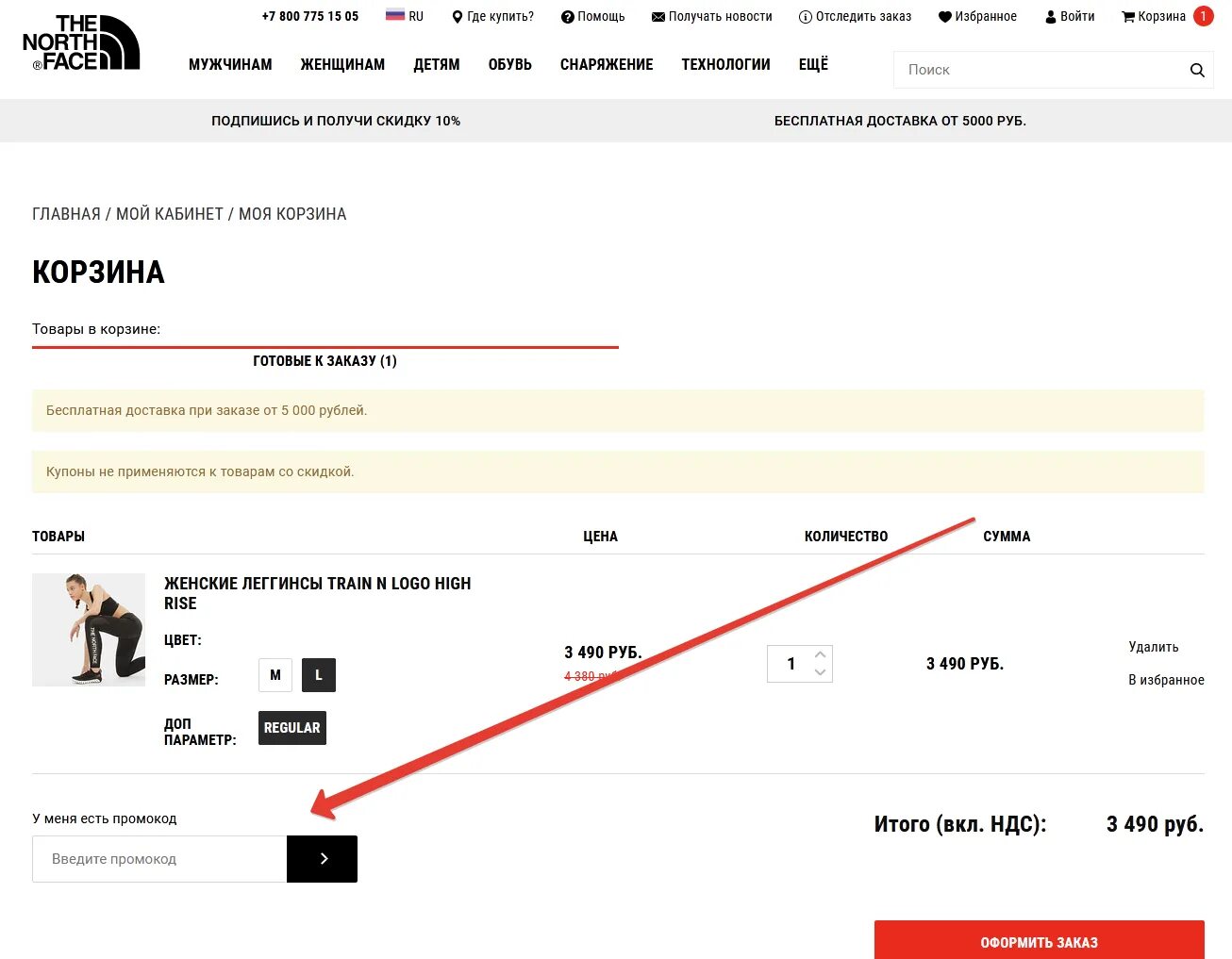
Task: Click 'Бесплатная доставка от 5000 руб.' banner
Action: (x=900, y=121)
